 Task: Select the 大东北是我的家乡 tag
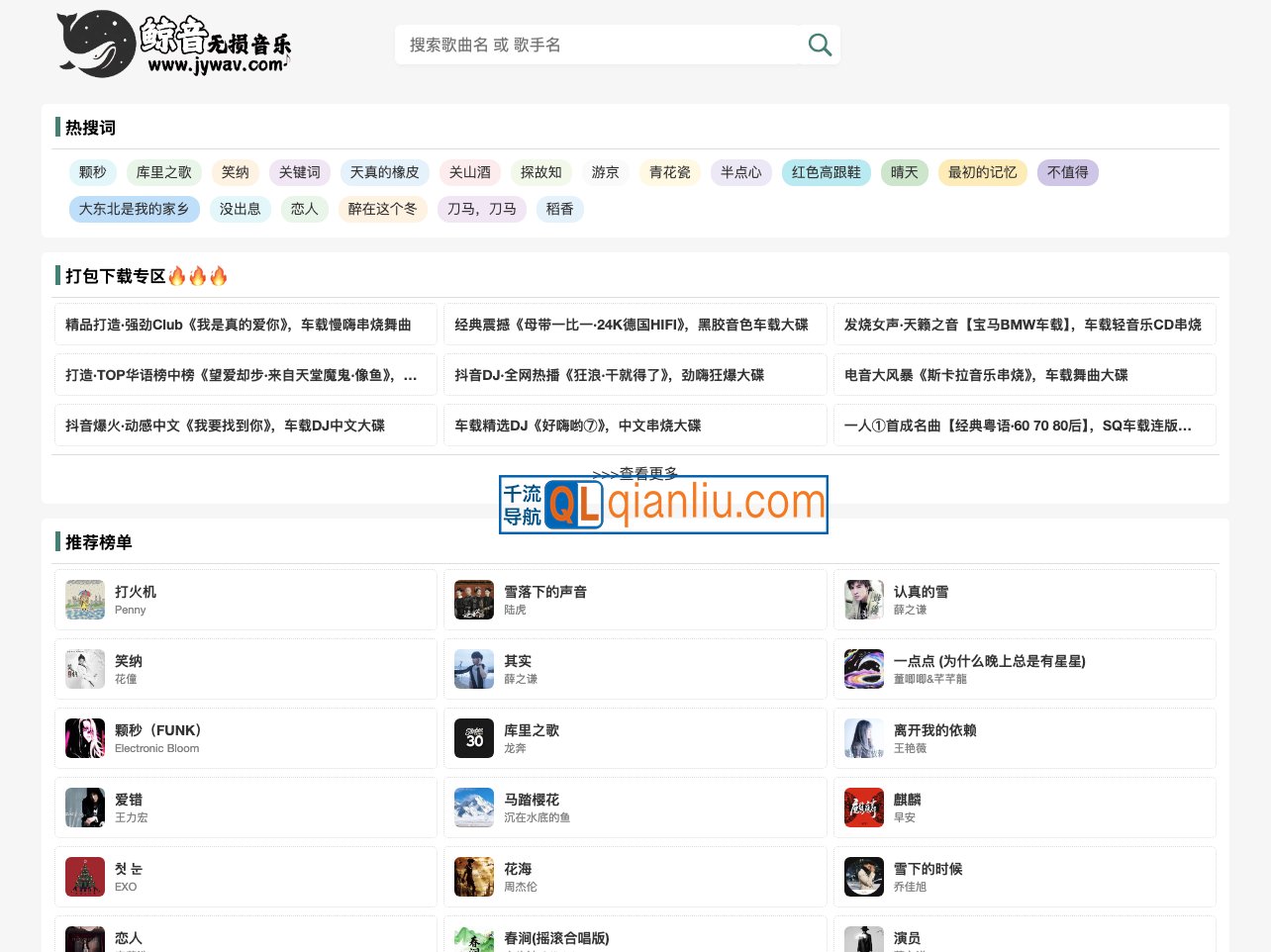tap(134, 209)
